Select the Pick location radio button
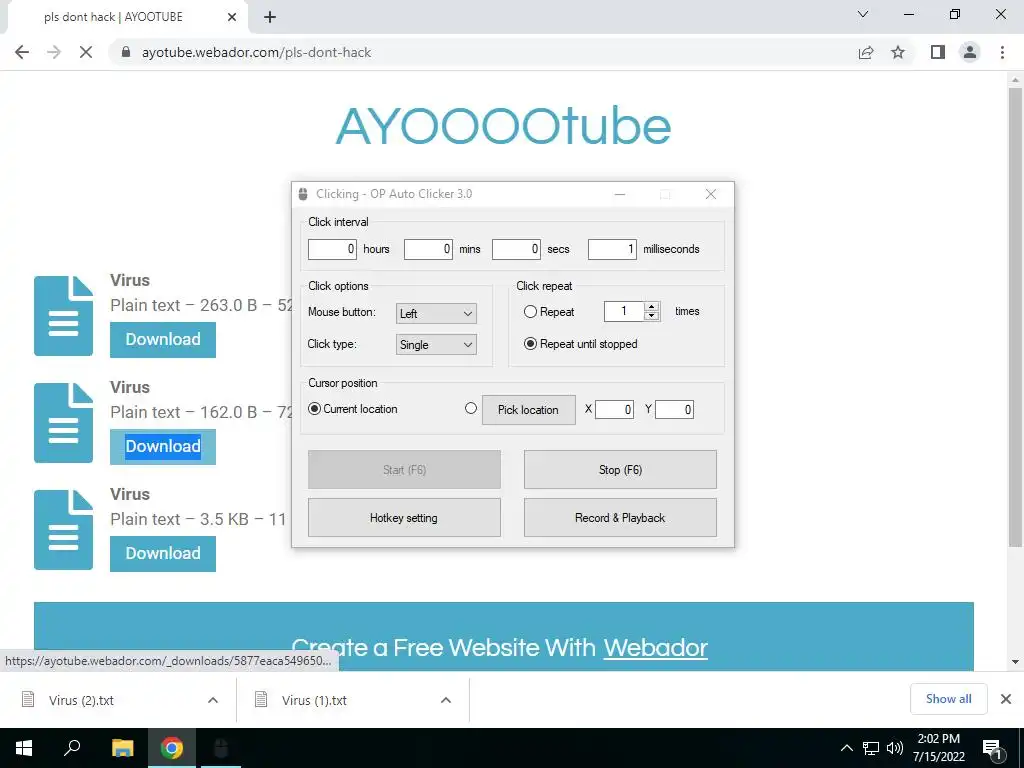The height and width of the screenshot is (768, 1024). click(471, 408)
